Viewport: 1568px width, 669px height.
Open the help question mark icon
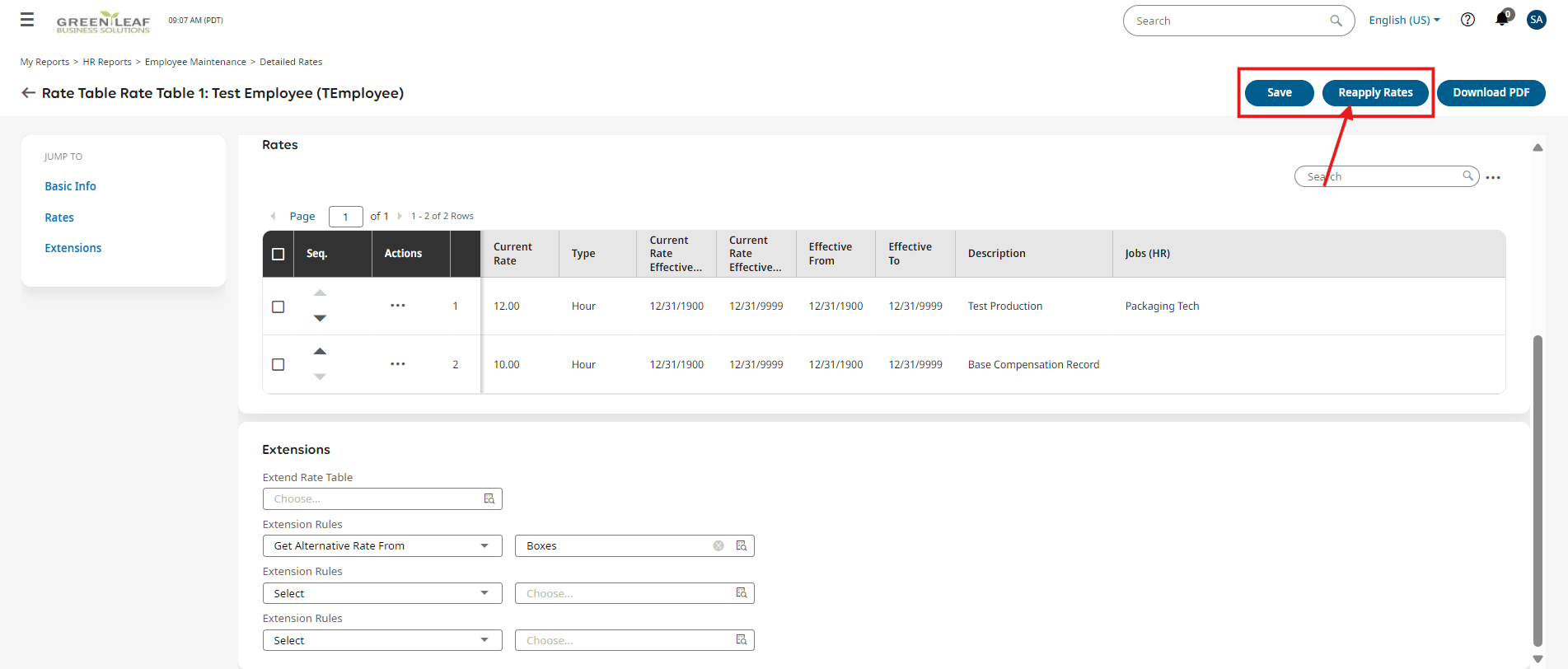click(1467, 20)
